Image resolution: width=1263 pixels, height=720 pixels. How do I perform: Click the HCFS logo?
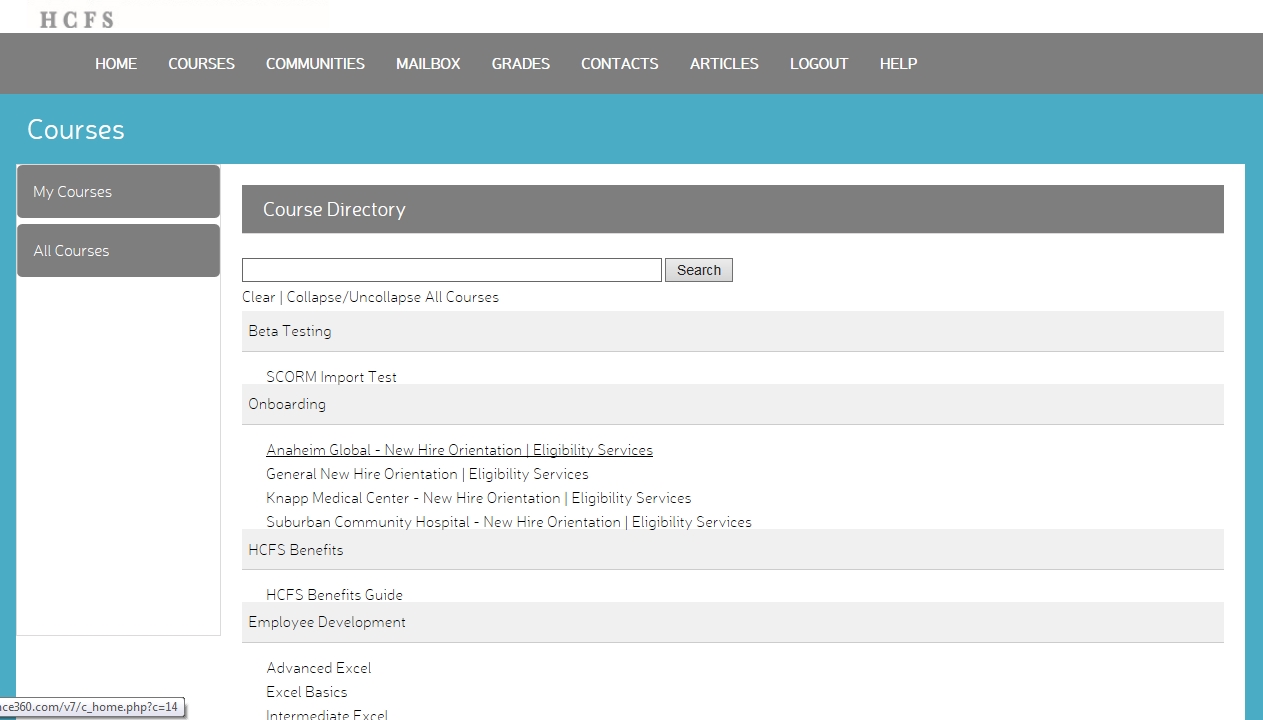click(x=77, y=19)
